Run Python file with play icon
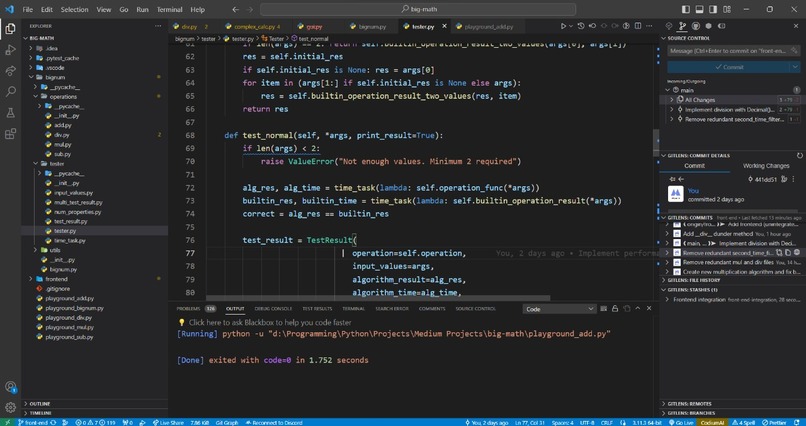The image size is (806, 426). tap(563, 26)
